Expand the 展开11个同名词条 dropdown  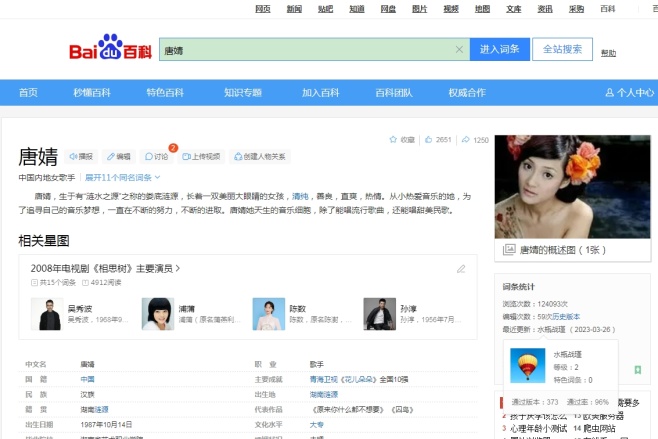[x=123, y=178]
